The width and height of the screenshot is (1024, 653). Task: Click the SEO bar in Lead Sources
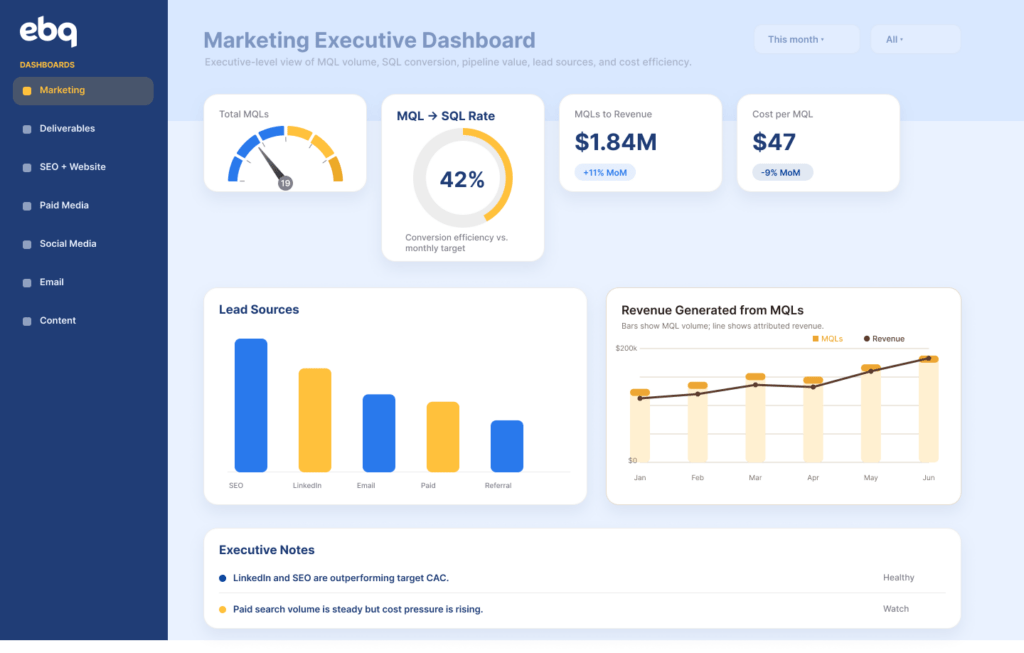[x=251, y=405]
